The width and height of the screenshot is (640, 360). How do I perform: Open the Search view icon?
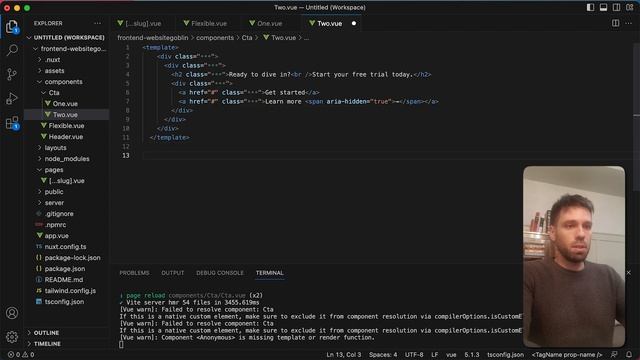(x=12, y=50)
